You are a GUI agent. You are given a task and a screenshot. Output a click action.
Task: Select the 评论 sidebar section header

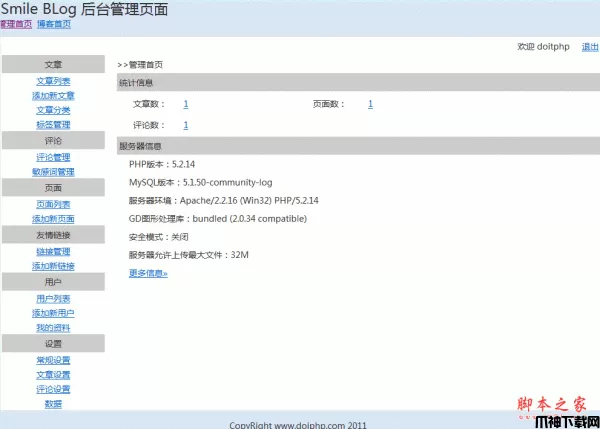tap(53, 140)
